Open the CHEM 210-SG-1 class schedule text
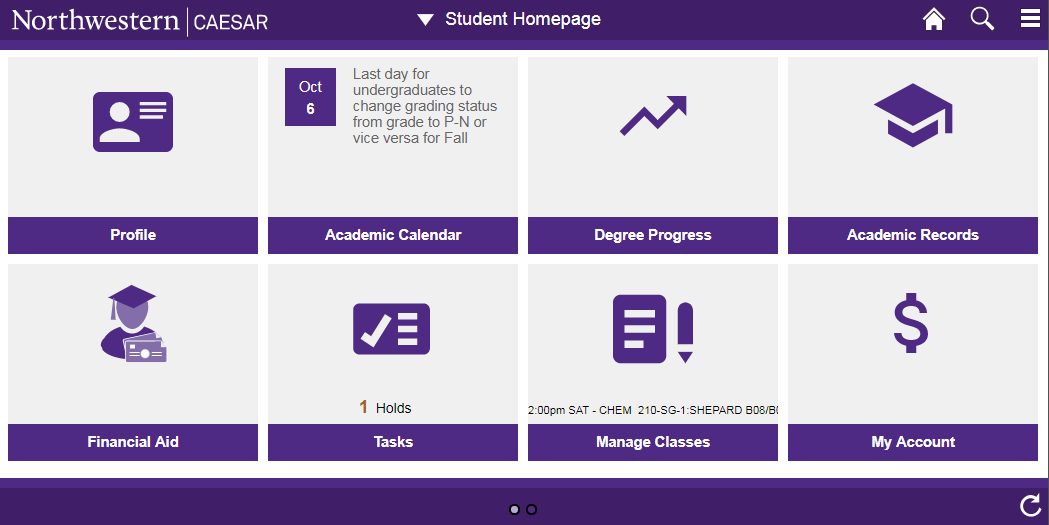This screenshot has width=1049, height=525. (x=653, y=410)
